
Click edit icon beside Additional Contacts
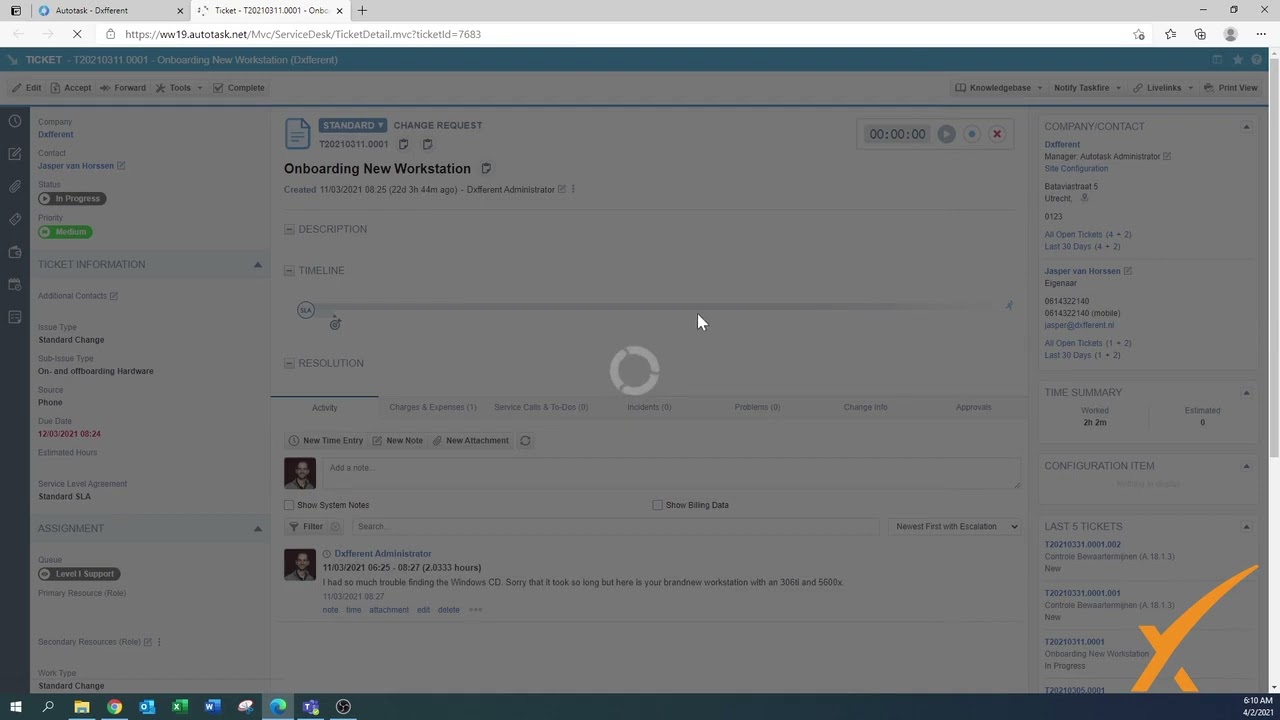click(114, 296)
